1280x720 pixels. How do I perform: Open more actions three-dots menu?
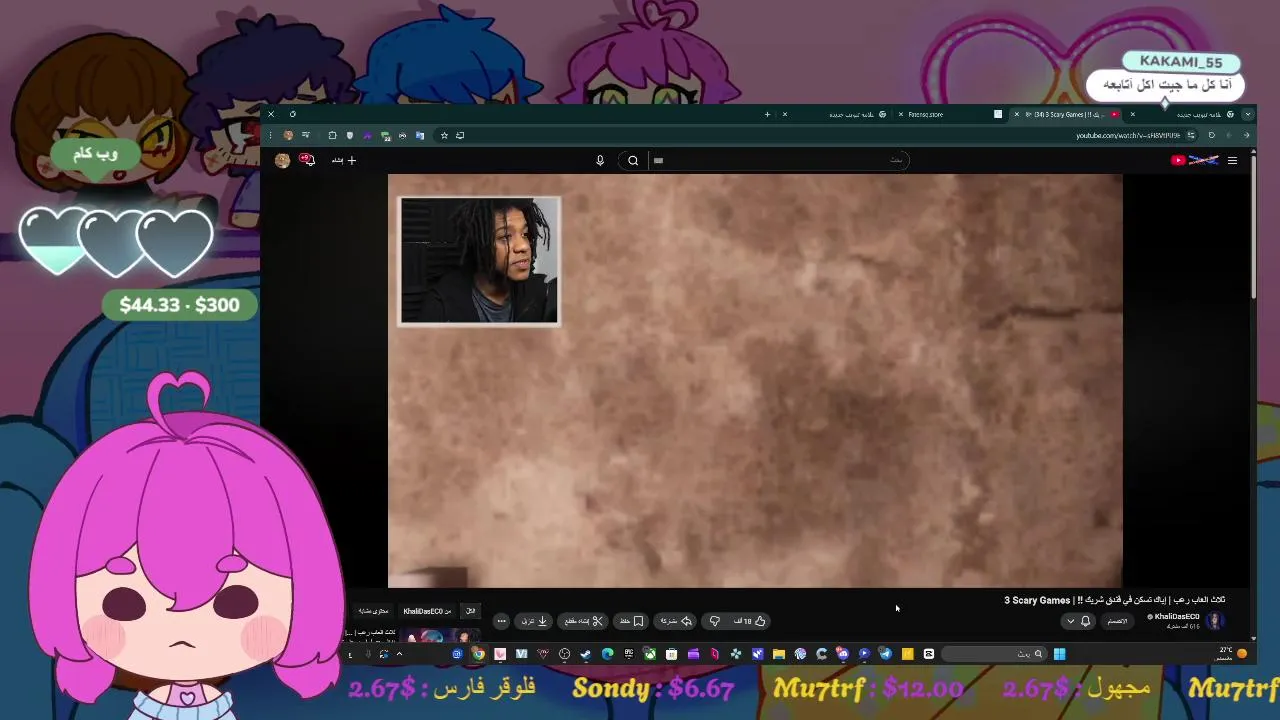point(501,621)
